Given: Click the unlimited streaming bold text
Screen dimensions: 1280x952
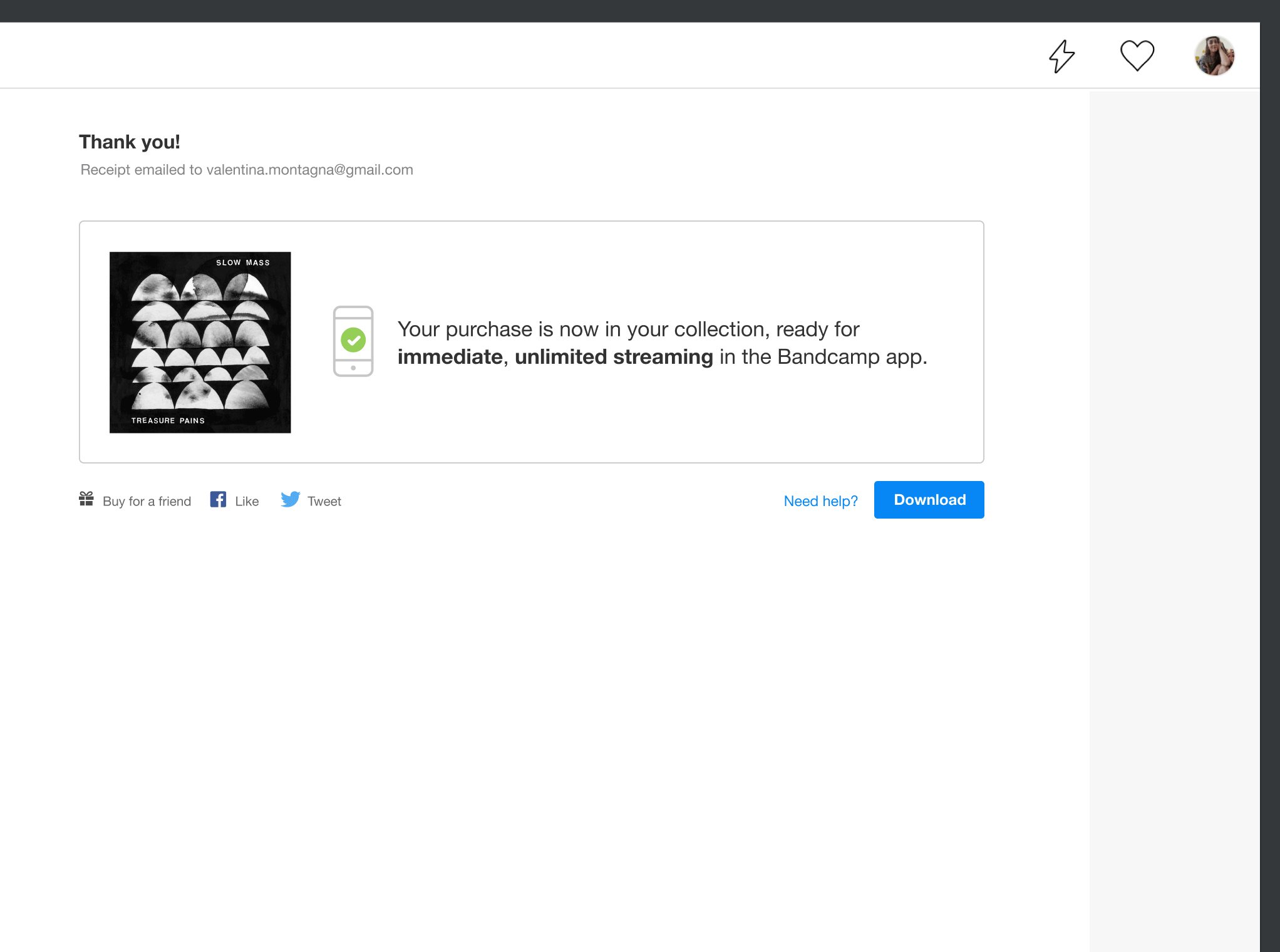Looking at the screenshot, I should [x=613, y=357].
